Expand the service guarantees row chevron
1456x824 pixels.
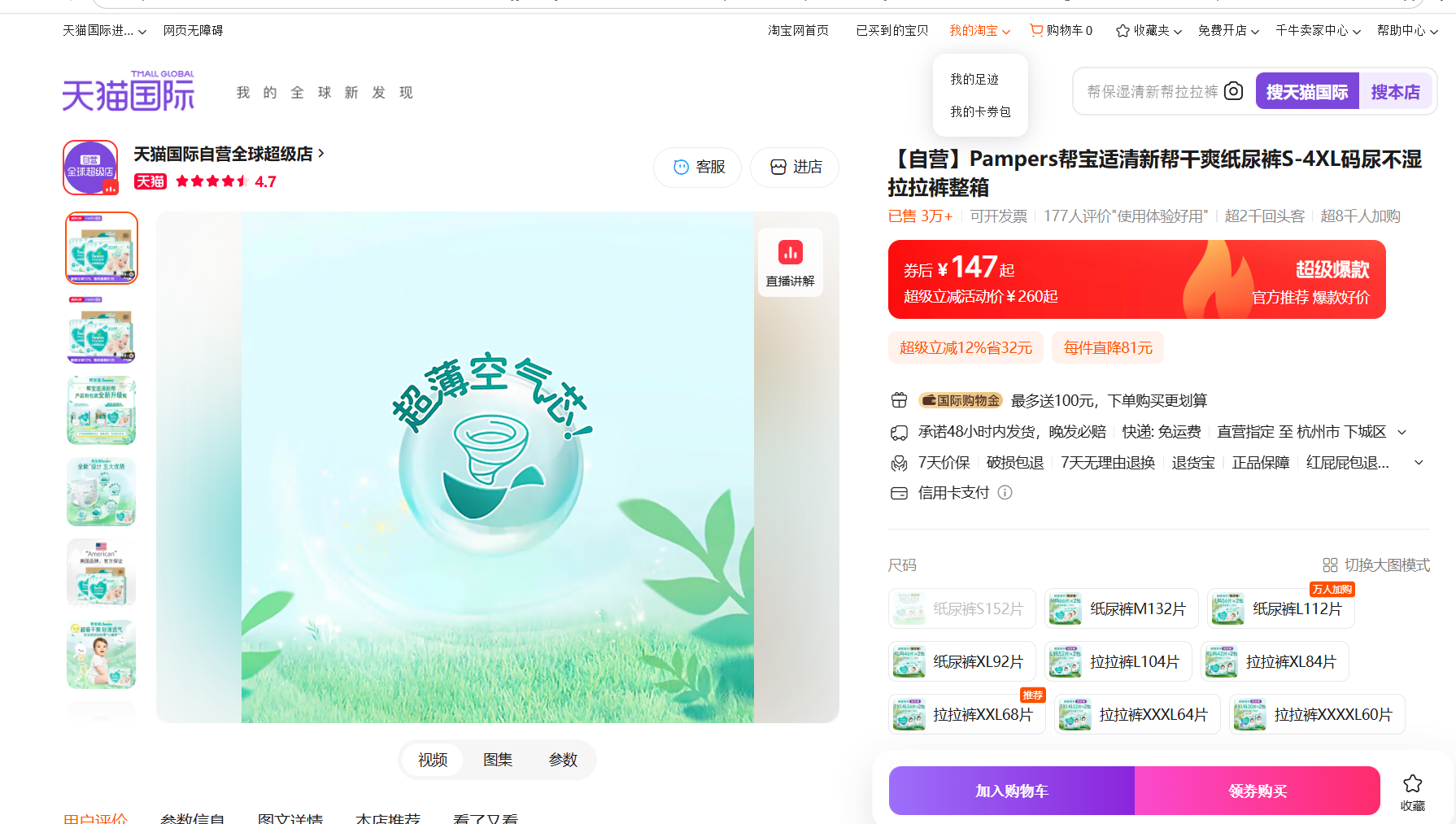pos(1419,462)
